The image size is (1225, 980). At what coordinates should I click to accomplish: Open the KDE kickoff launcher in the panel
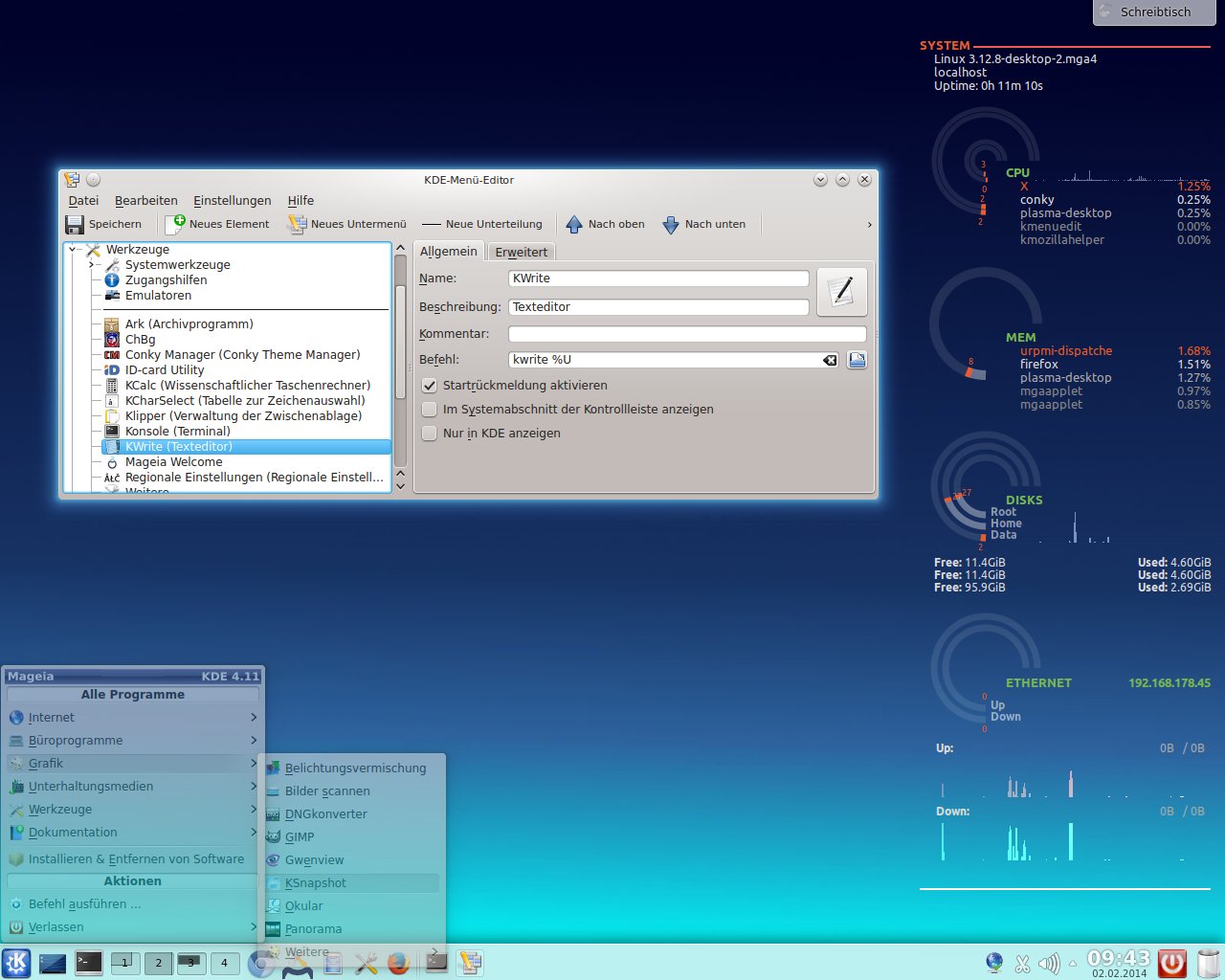(x=16, y=963)
